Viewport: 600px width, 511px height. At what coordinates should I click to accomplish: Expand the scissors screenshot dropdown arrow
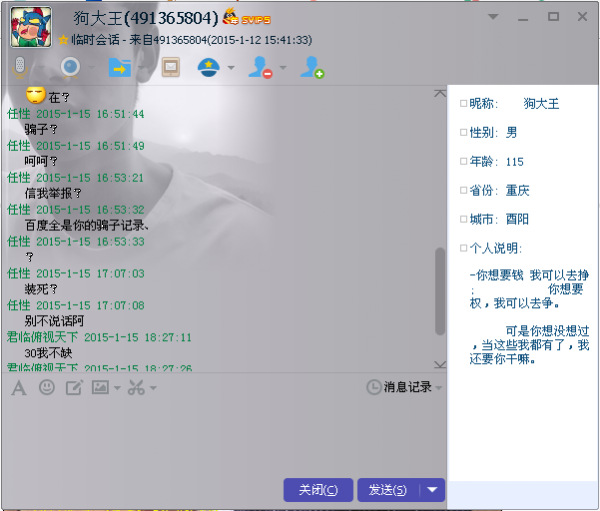pyautogui.click(x=153, y=388)
